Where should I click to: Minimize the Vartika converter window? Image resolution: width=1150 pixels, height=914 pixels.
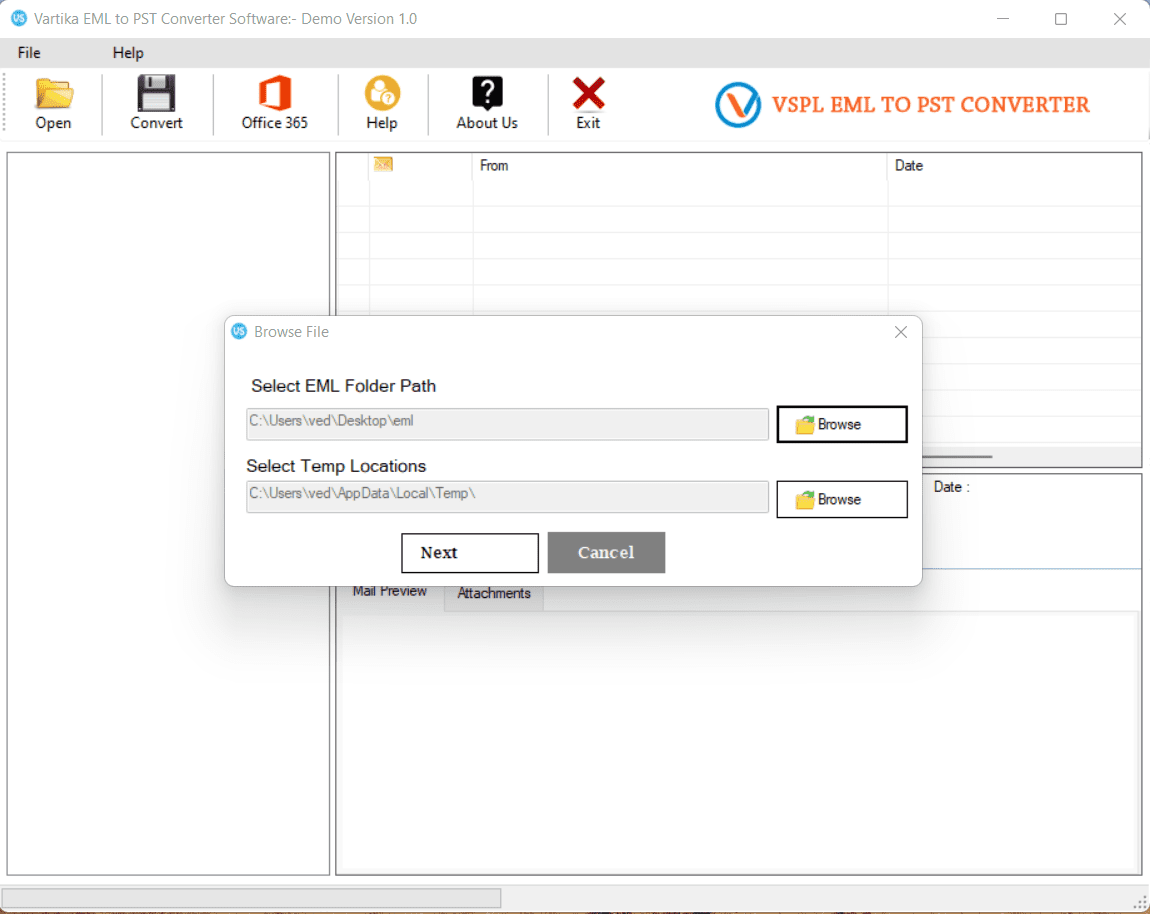(x=1003, y=18)
